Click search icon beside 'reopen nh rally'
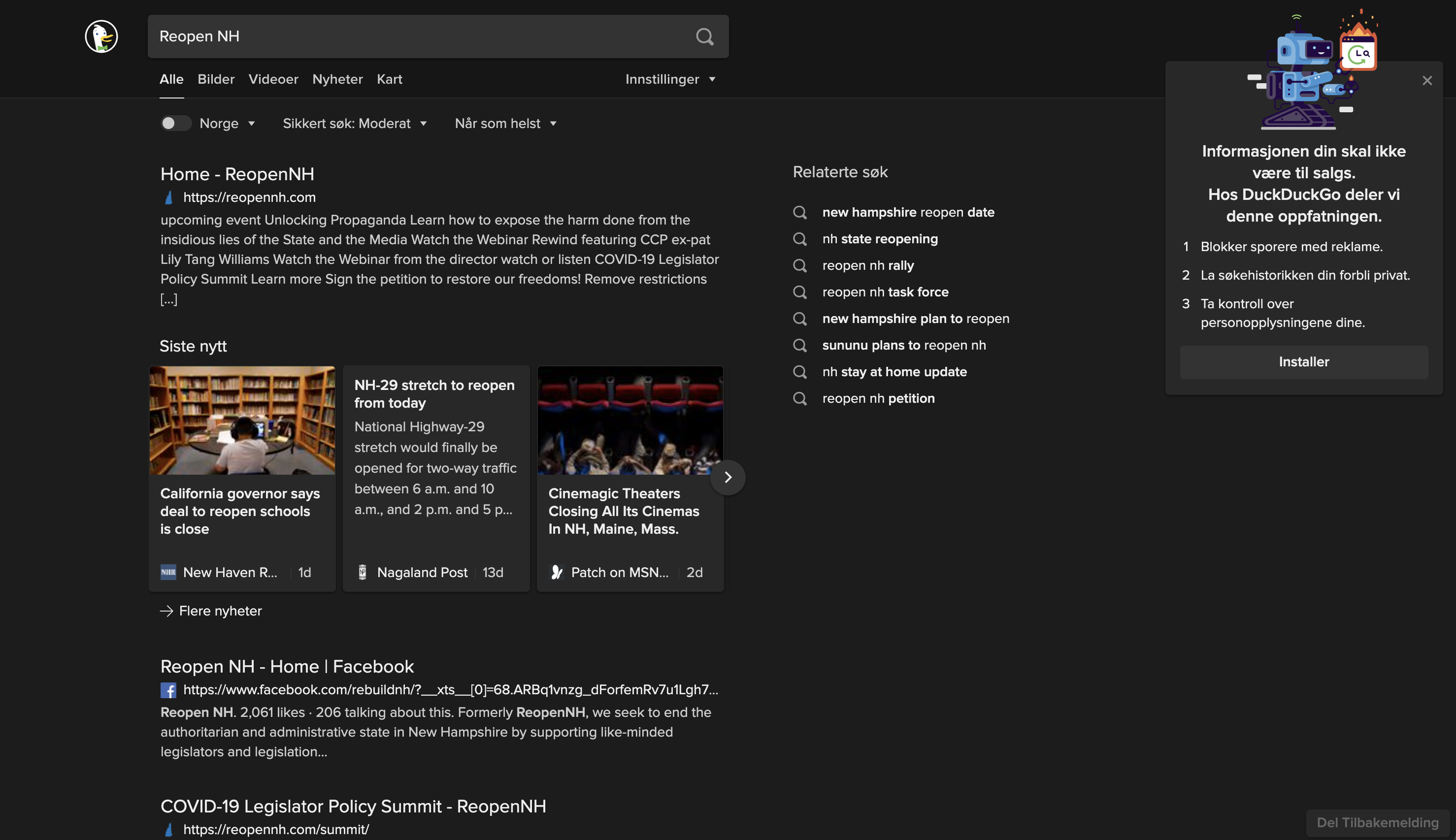1456x840 pixels. 800,265
